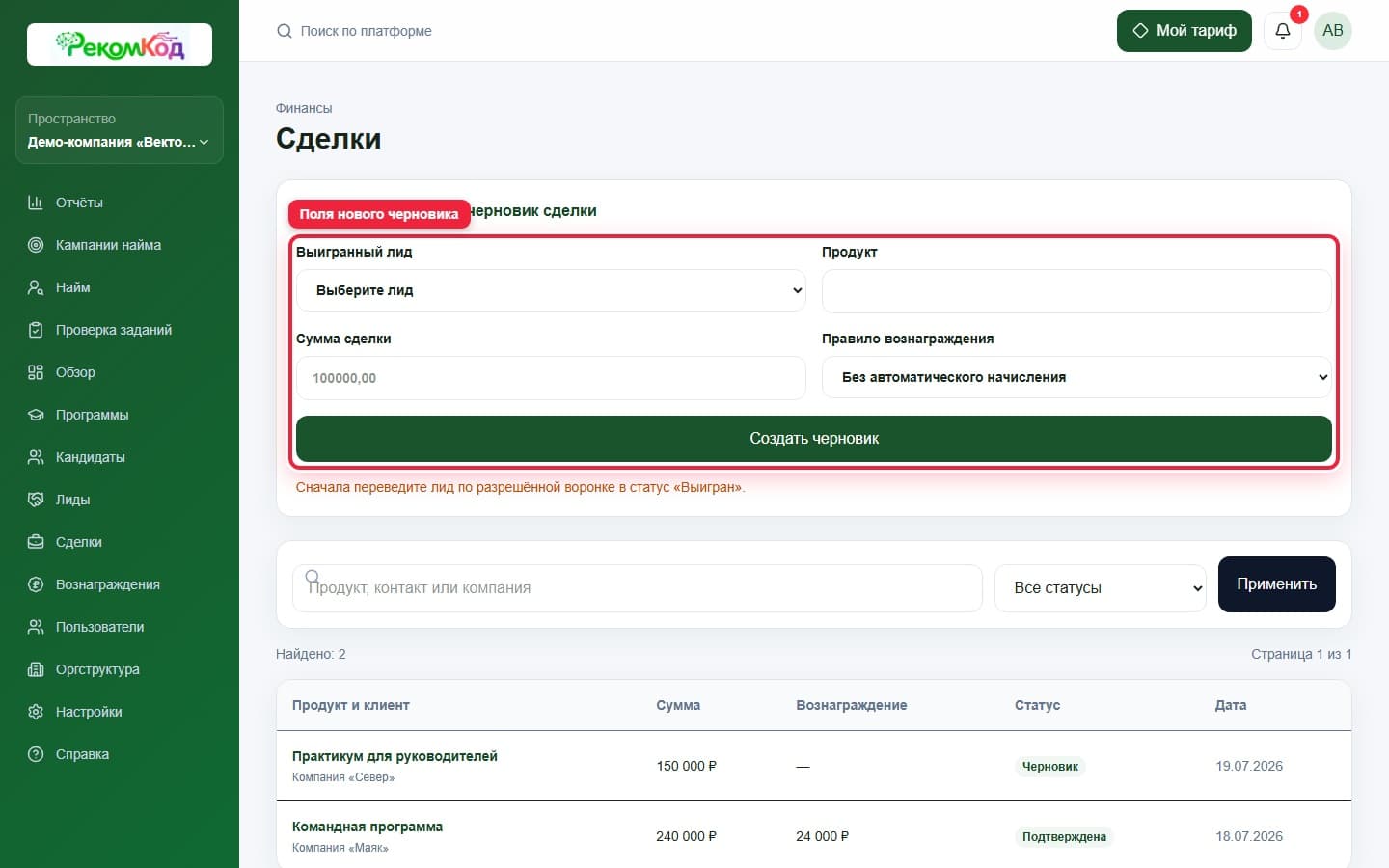Screen dimensions: 1389x868
Task: Click the Обзор grid icon
Action: tap(36, 372)
